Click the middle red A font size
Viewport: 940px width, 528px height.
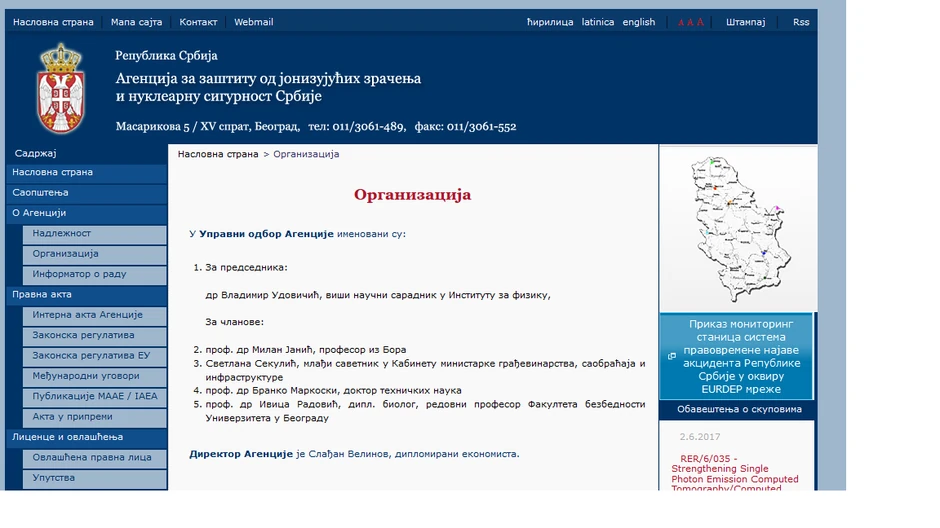(690, 22)
